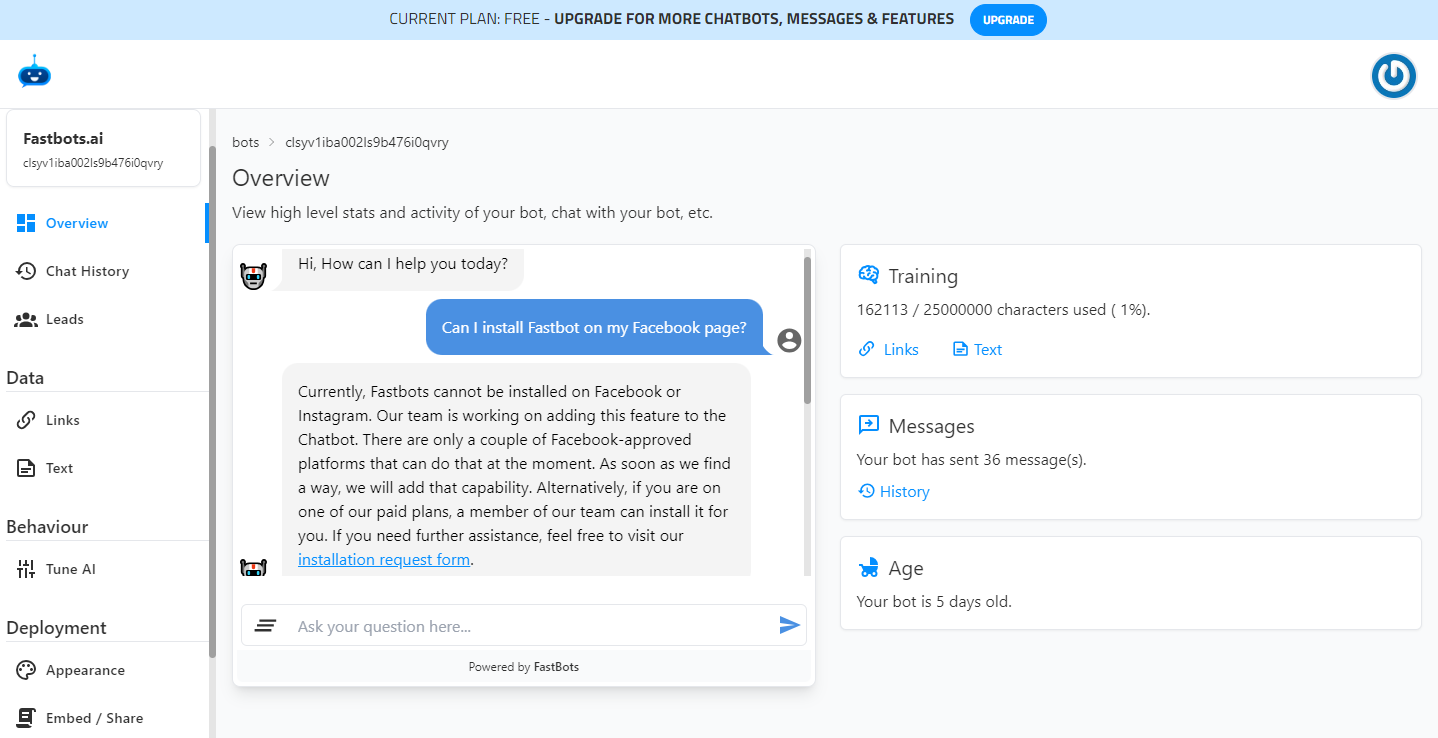Viewport: 1438px width, 738px height.
Task: Click the Upgrade button in the banner
Action: click(1008, 20)
